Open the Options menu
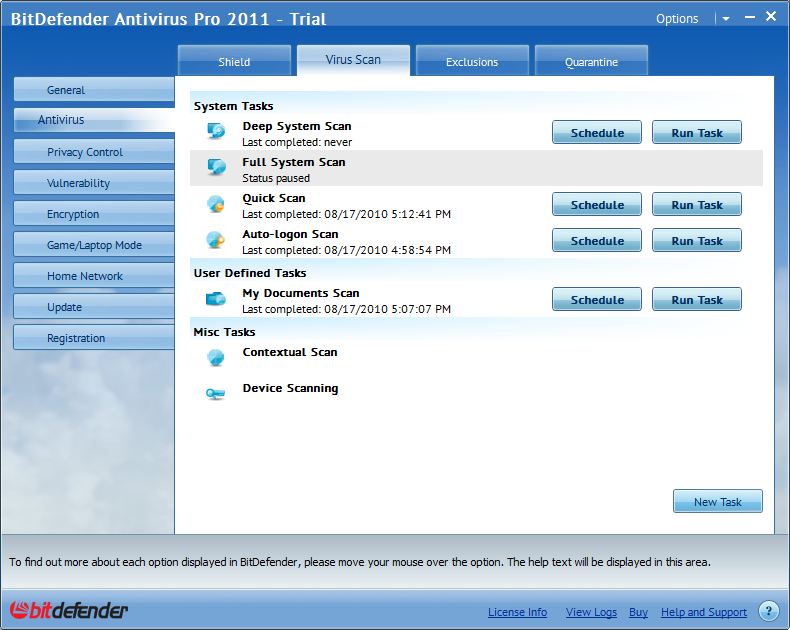790x630 pixels. click(677, 19)
